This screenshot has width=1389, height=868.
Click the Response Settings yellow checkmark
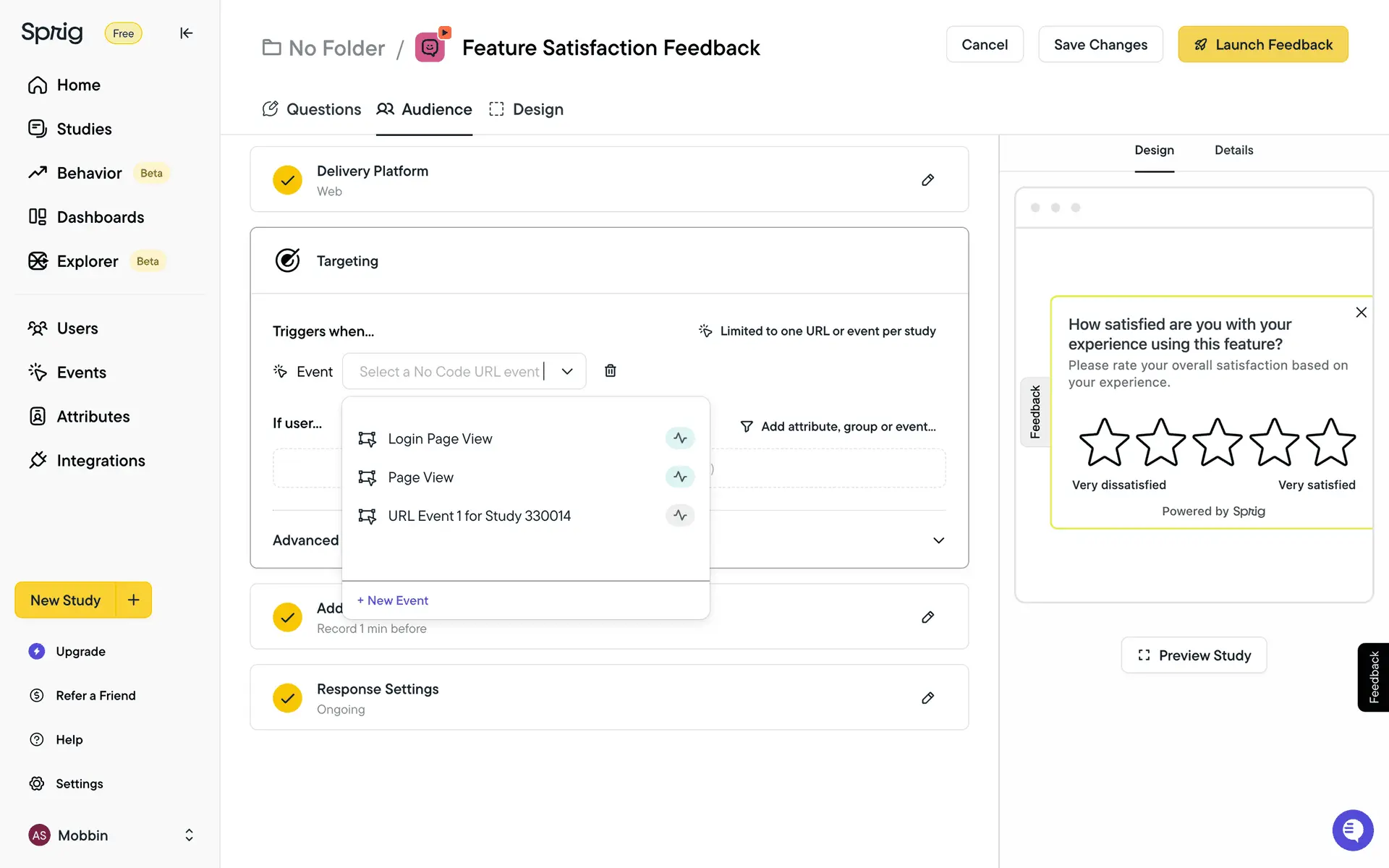point(287,698)
